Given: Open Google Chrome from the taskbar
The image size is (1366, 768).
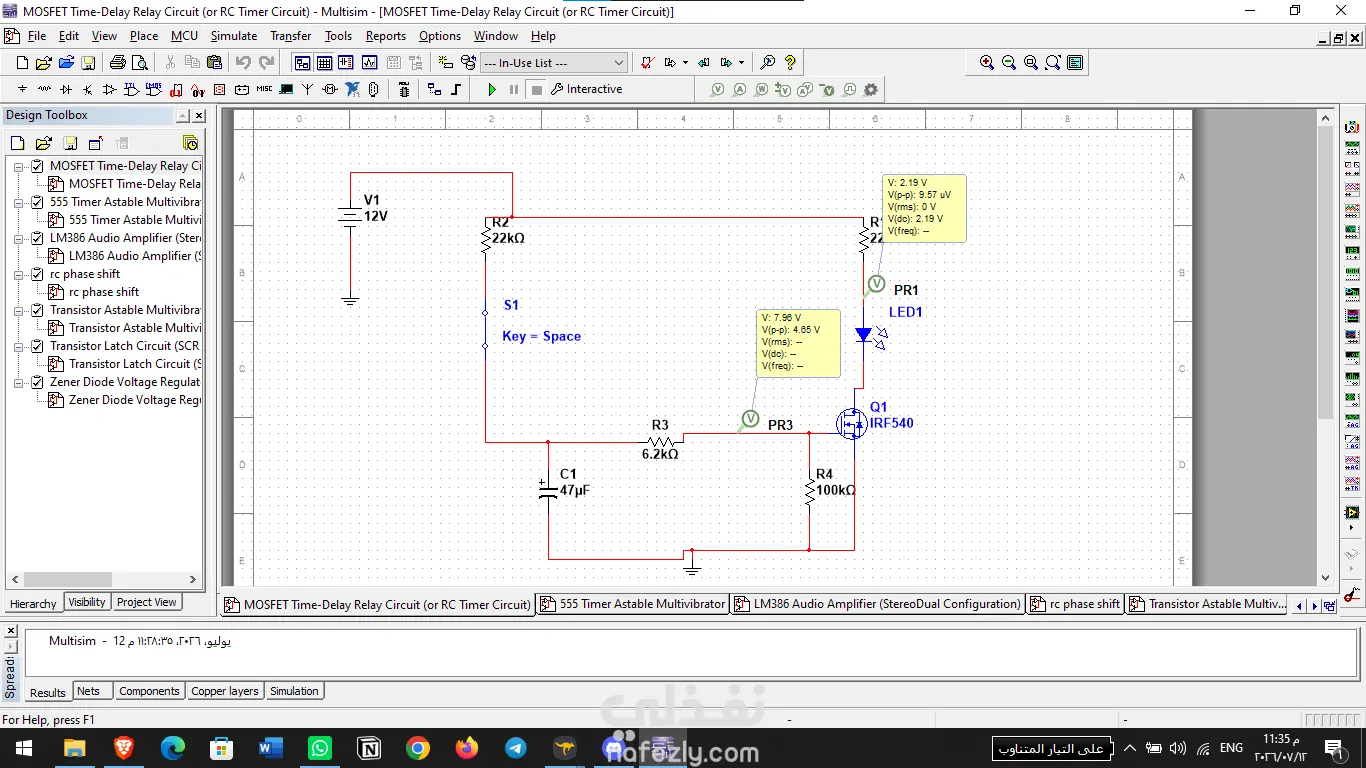Looking at the screenshot, I should tap(417, 748).
